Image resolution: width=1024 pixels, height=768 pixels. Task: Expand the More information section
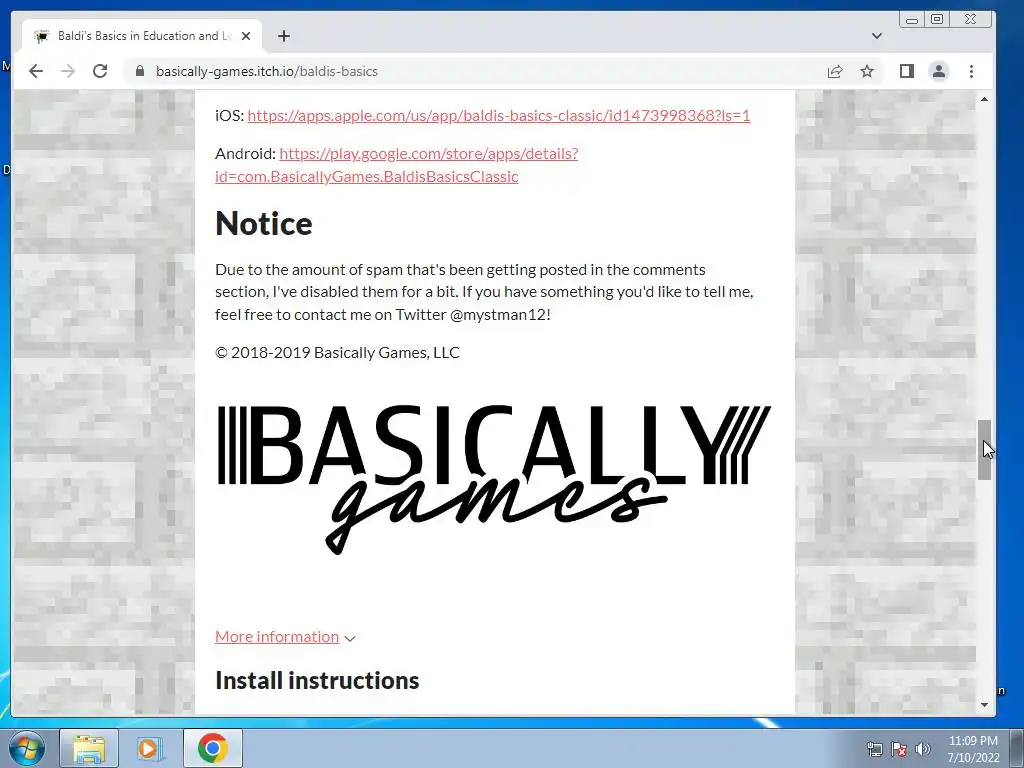pos(285,637)
